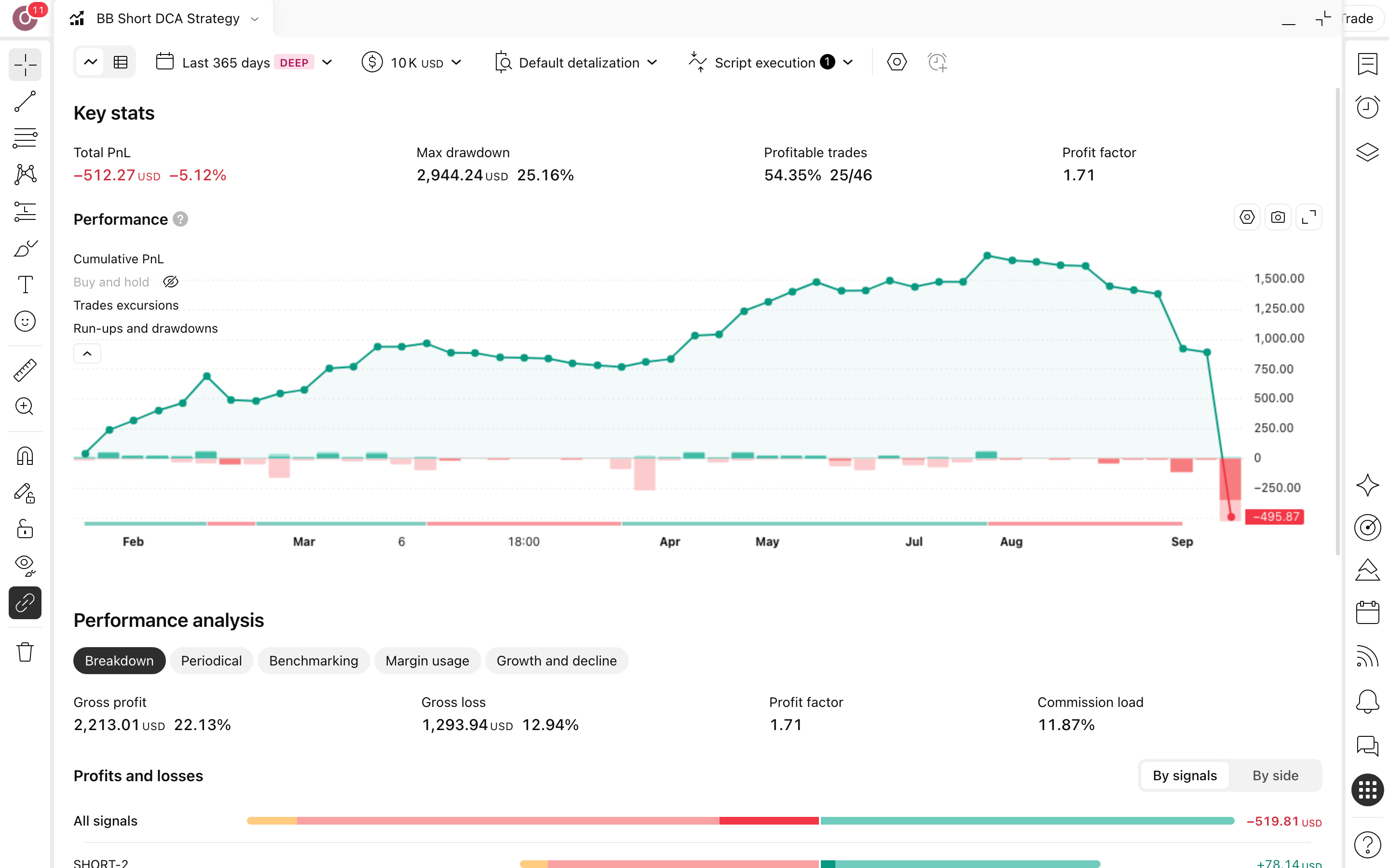The image size is (1389, 868).
Task: Select By signals view
Action: 1184,775
